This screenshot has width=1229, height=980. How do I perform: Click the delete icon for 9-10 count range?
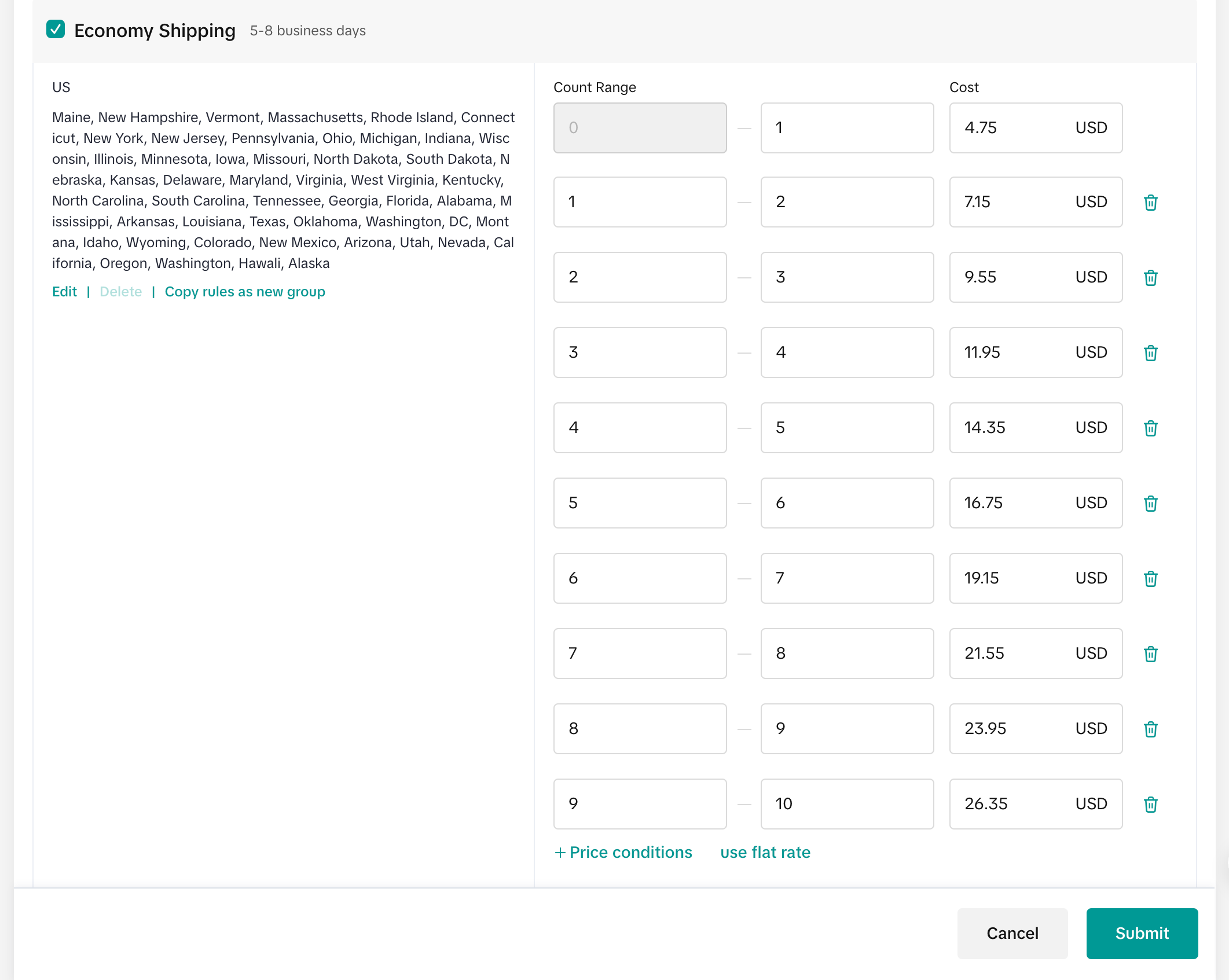(1150, 804)
